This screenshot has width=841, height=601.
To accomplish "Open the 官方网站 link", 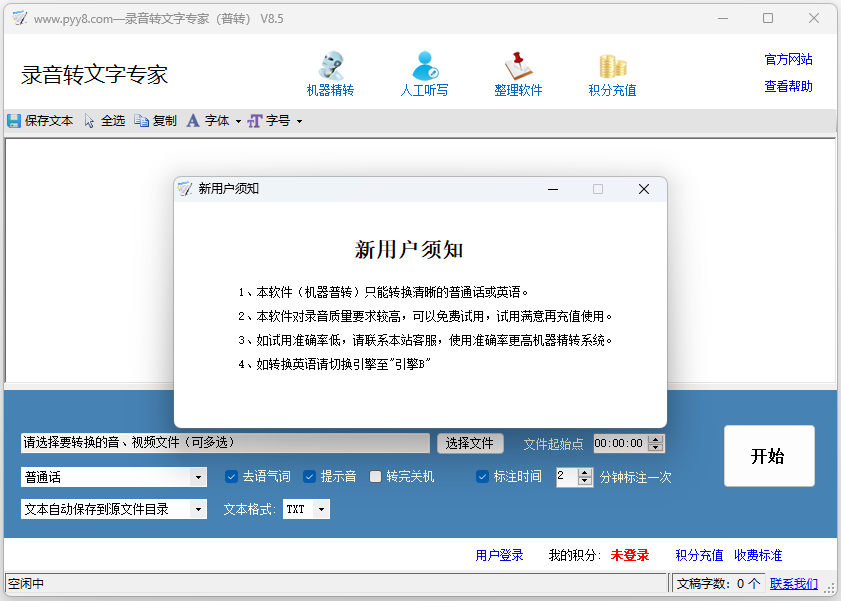I will pos(788,59).
